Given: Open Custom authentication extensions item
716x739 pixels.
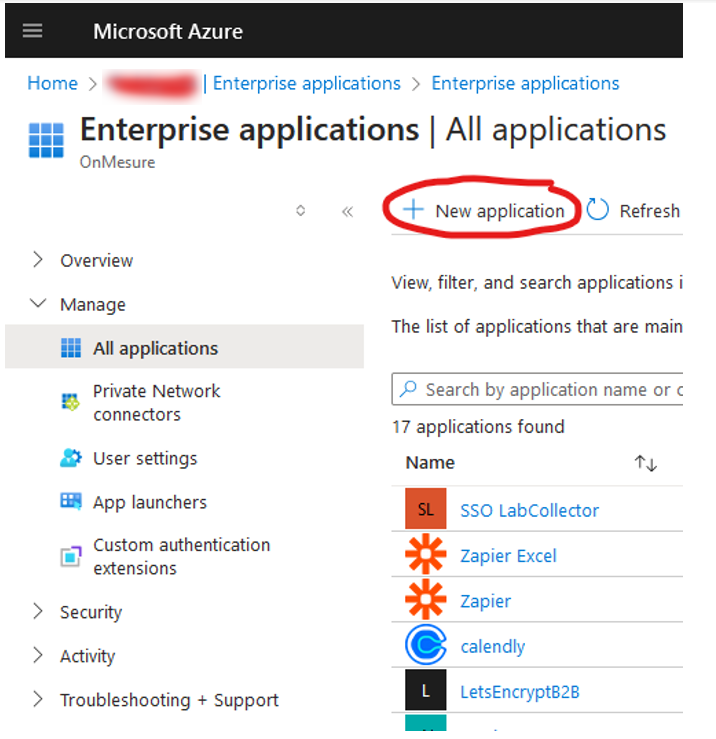Looking at the screenshot, I should point(181,557).
